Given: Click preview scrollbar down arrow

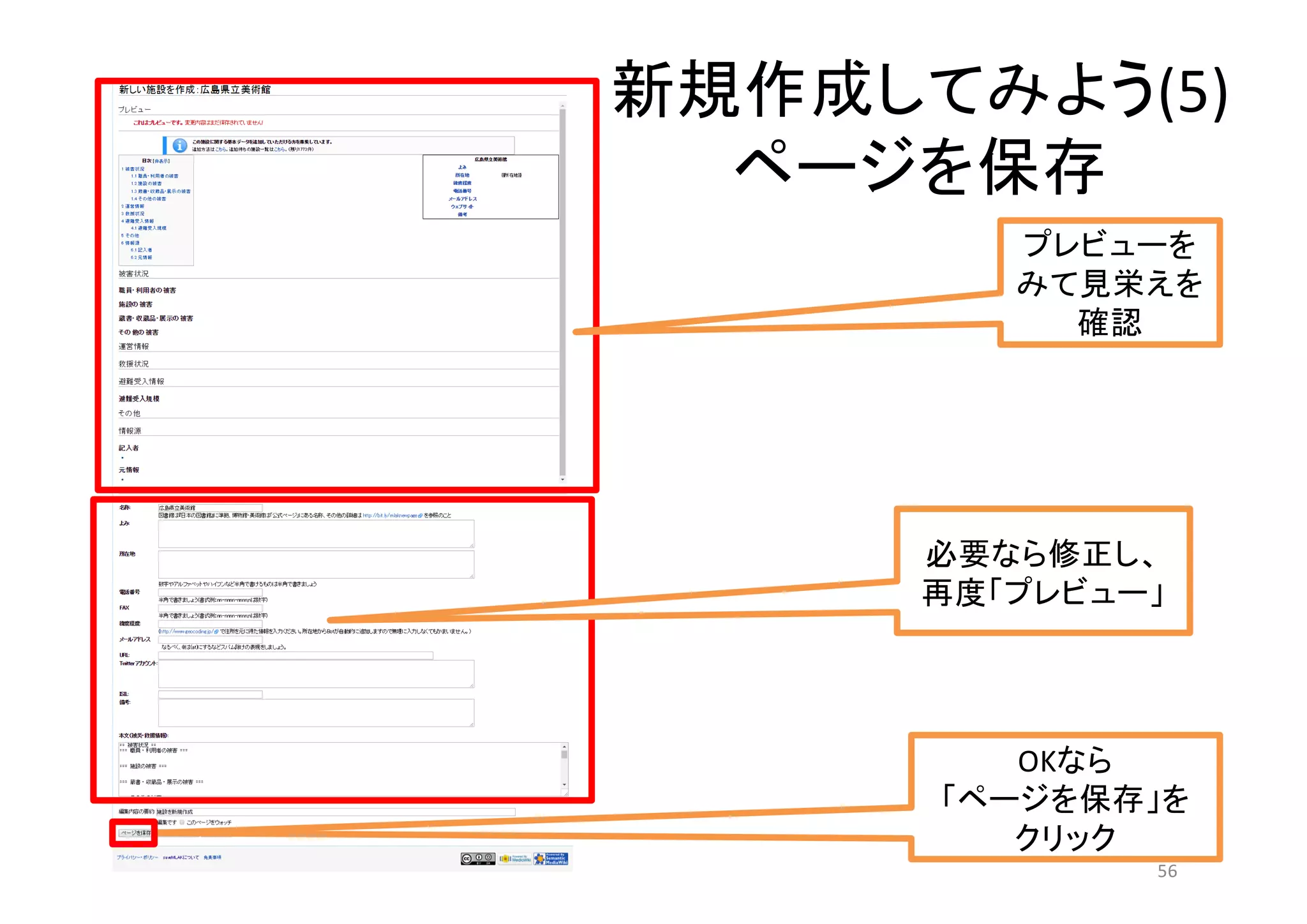Looking at the screenshot, I should tap(562, 479).
